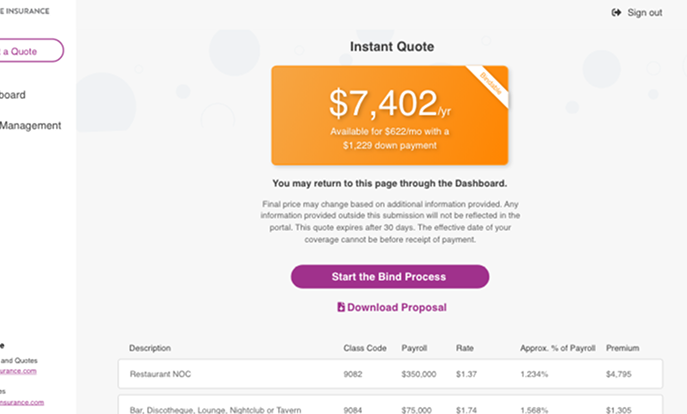The image size is (687, 414).
Task: Click the Bindable corner ribbon
Action: [x=491, y=83]
